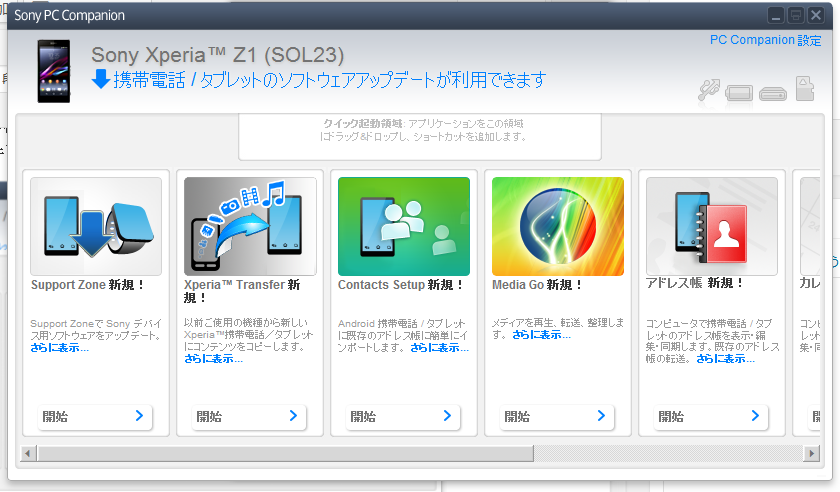Image resolution: width=840 pixels, height=492 pixels.
Task: Start Media Go with 開始 button
Action: (557, 416)
